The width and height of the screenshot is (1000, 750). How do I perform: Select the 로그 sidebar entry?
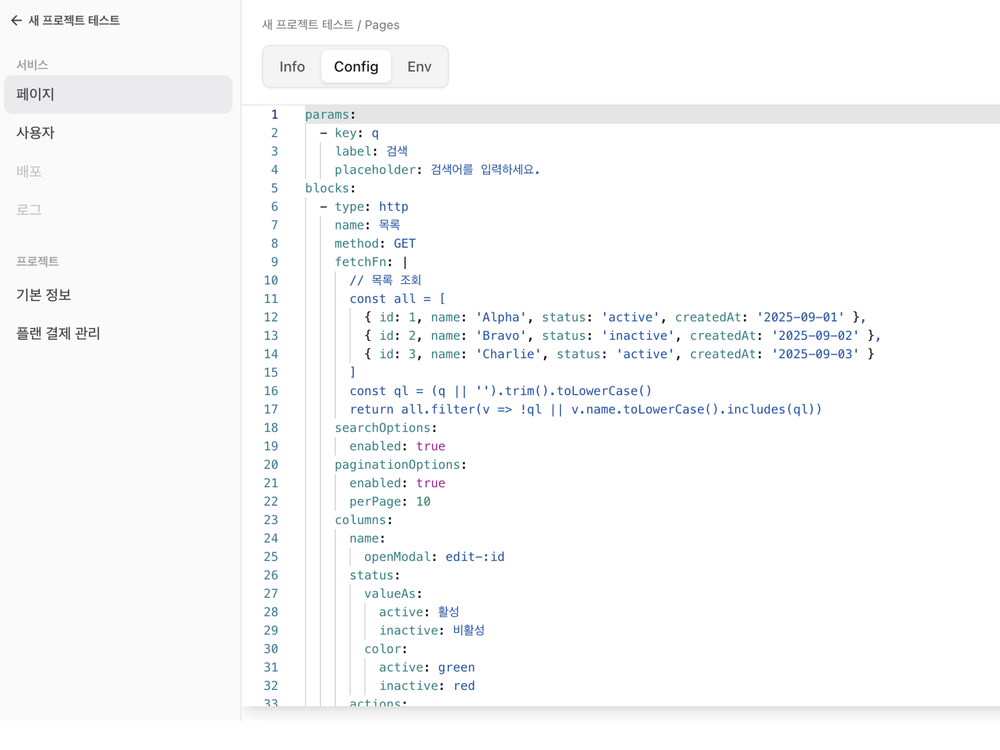pos(29,210)
